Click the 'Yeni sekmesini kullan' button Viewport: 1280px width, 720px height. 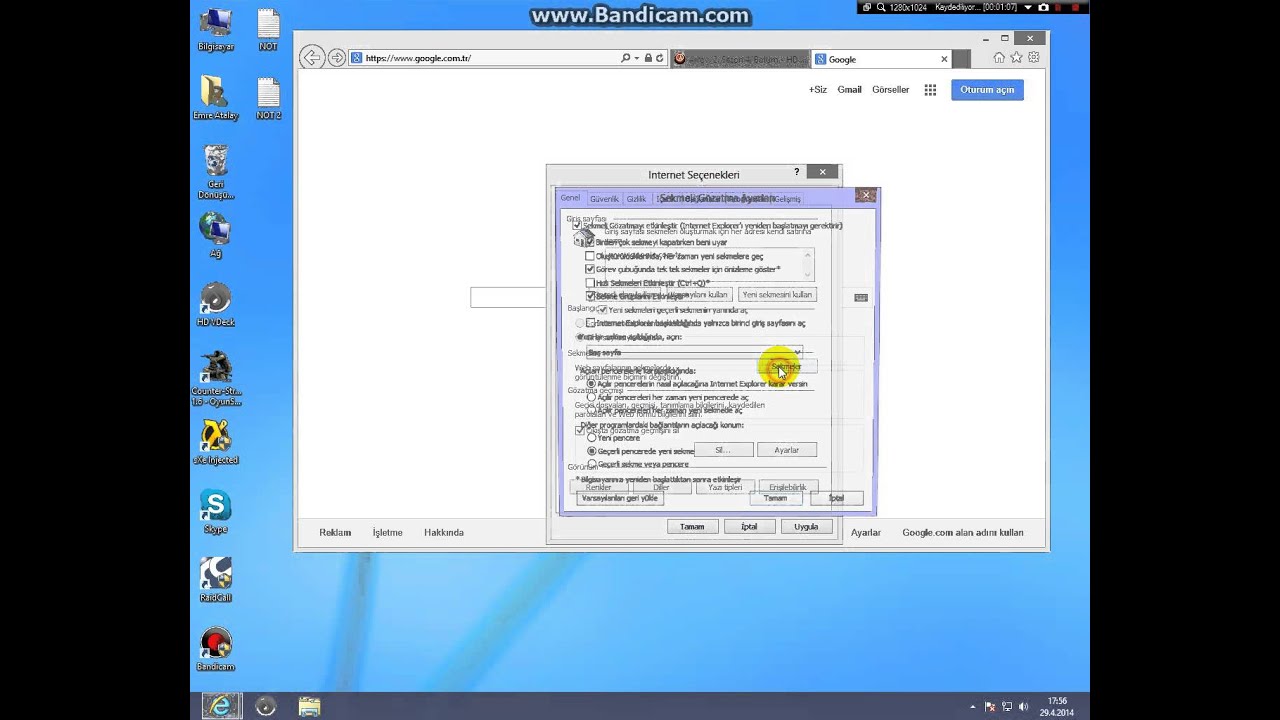click(x=777, y=295)
